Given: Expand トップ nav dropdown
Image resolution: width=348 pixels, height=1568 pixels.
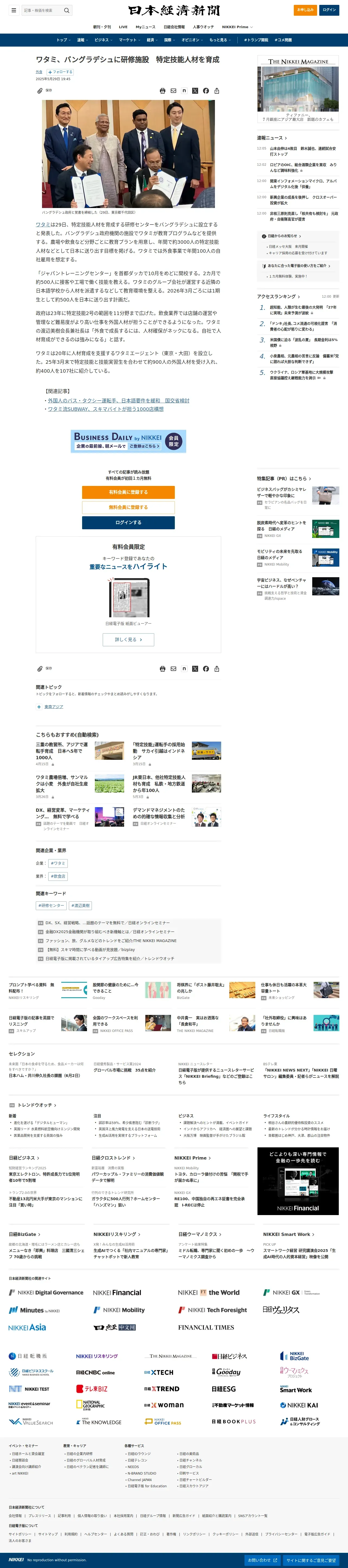Looking at the screenshot, I should coord(63,40).
